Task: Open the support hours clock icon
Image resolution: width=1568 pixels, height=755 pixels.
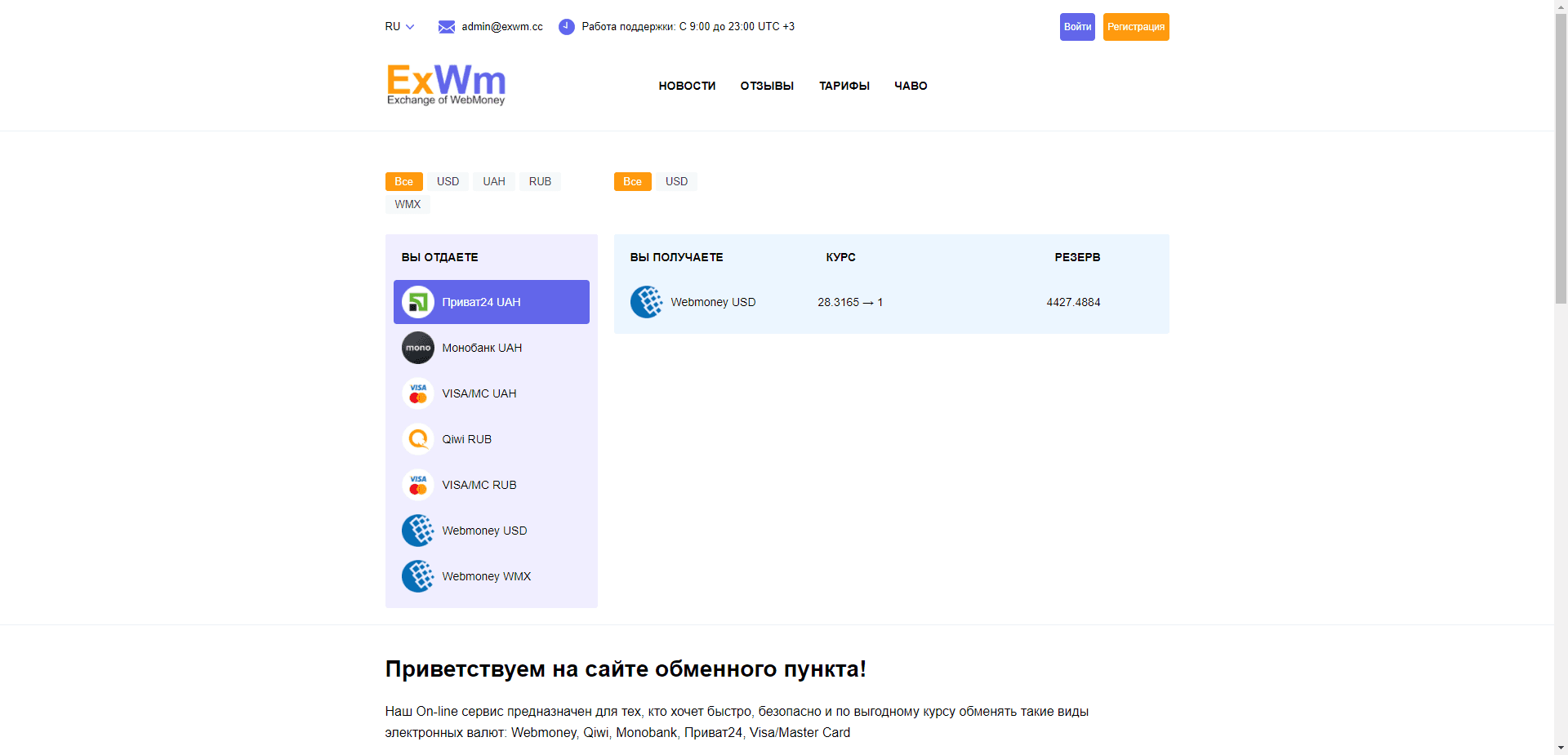Action: point(566,26)
